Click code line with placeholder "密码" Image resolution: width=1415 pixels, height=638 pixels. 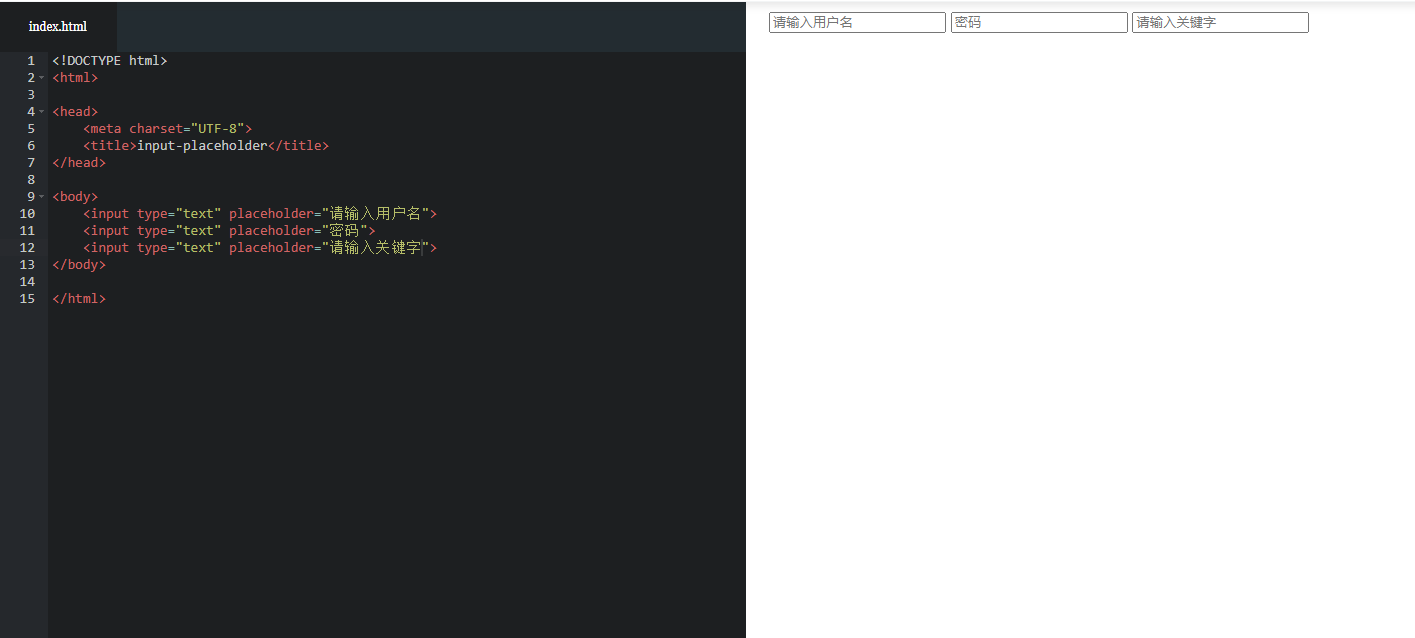(229, 230)
